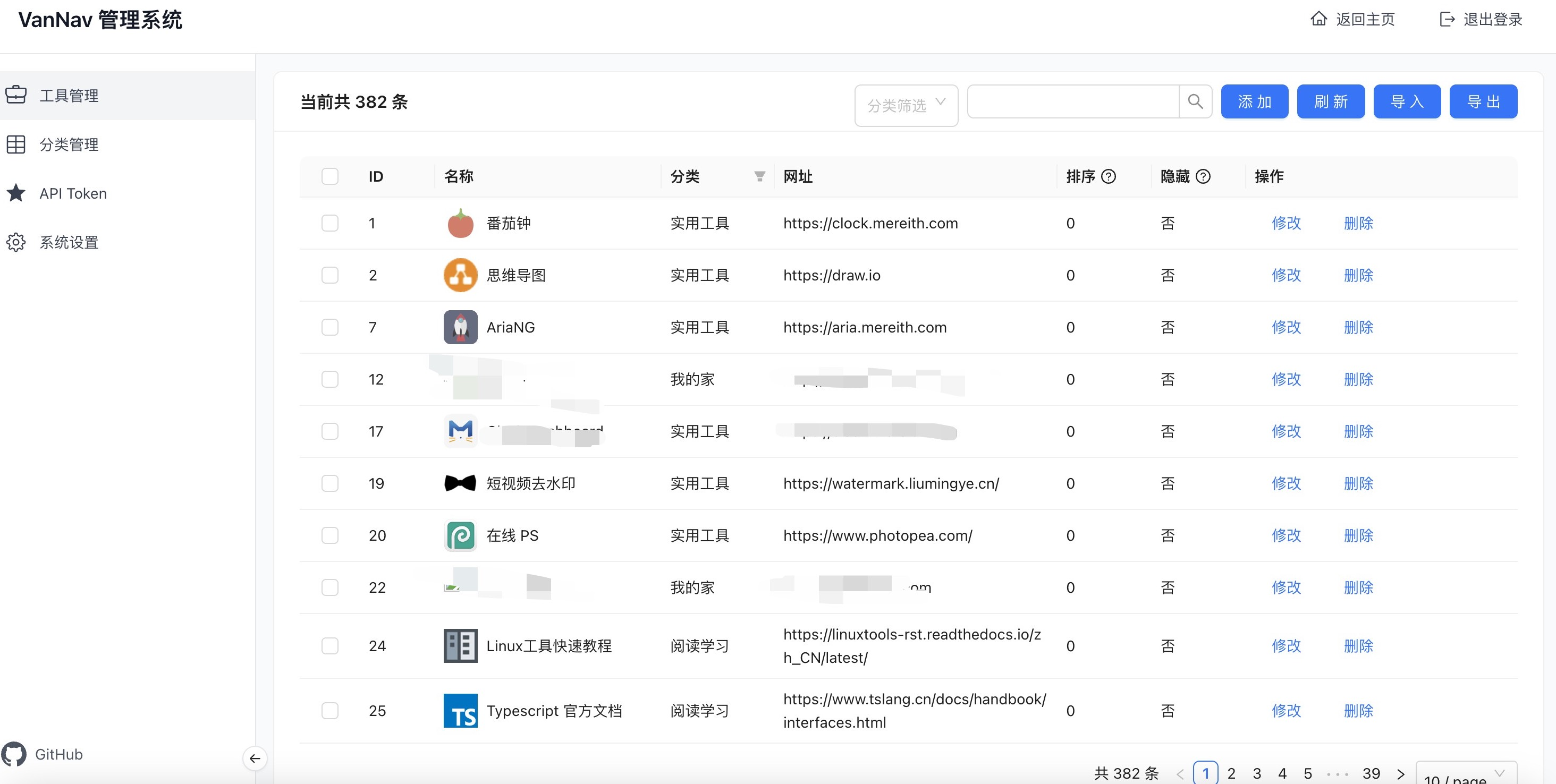The height and width of the screenshot is (784, 1556).
Task: Click the return home house icon
Action: click(1318, 19)
